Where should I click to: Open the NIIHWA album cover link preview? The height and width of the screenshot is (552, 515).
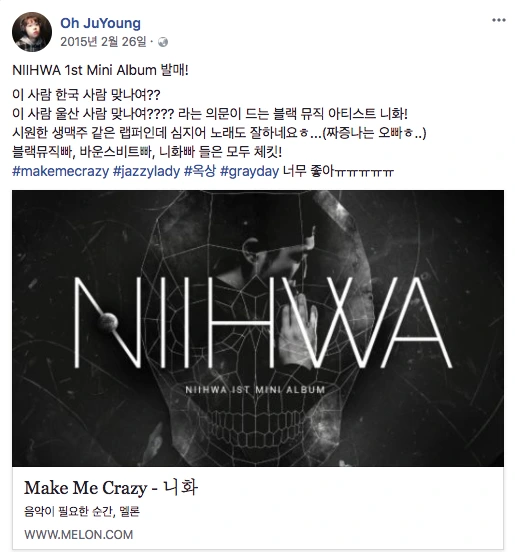coord(258,328)
